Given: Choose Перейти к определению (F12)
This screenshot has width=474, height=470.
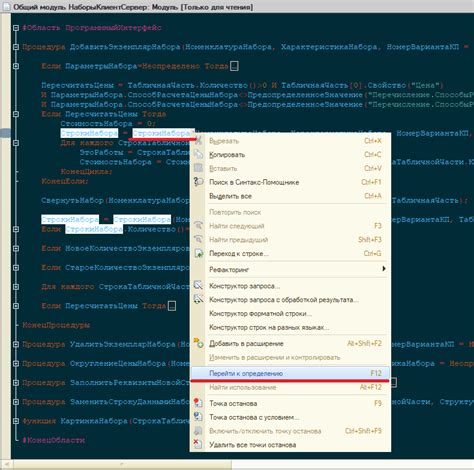Looking at the screenshot, I should pyautogui.click(x=290, y=373).
